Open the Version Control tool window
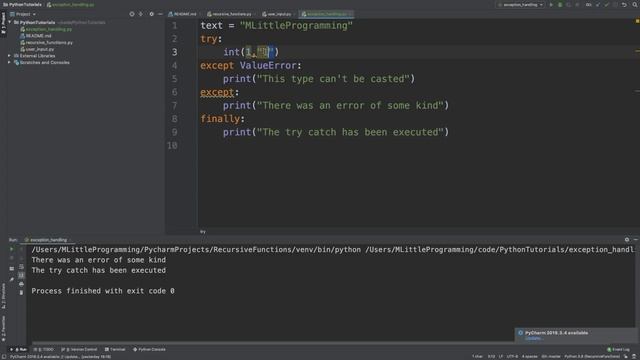The image size is (640, 360). click(79, 349)
